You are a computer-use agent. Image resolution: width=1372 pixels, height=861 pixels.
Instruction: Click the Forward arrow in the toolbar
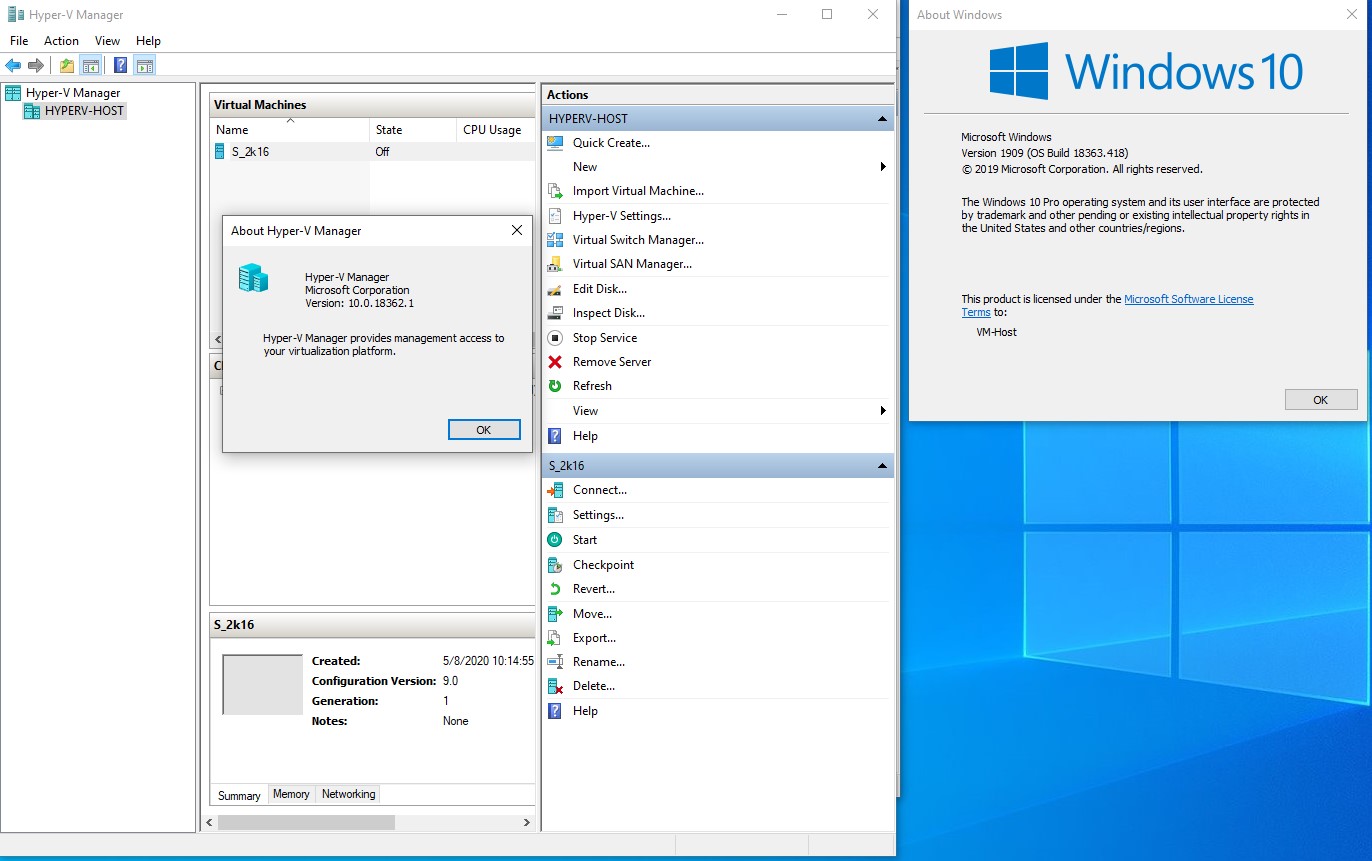(36, 66)
